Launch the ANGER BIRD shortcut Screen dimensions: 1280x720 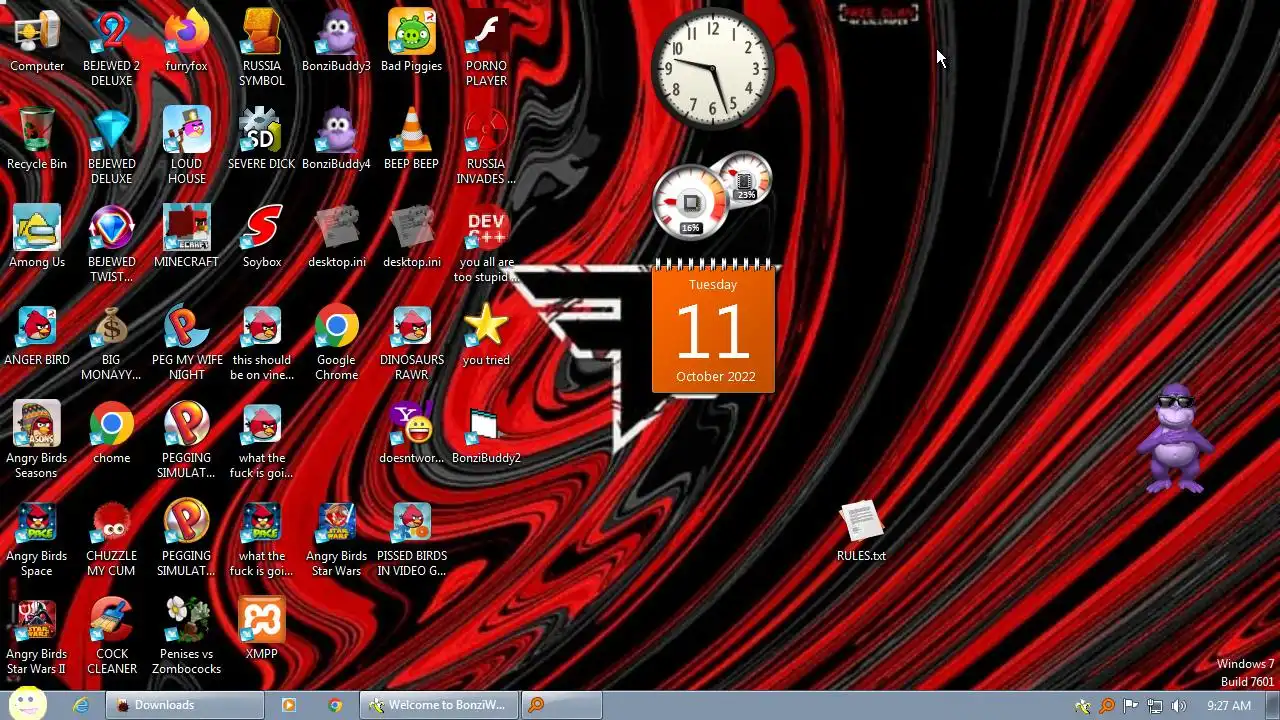point(37,335)
